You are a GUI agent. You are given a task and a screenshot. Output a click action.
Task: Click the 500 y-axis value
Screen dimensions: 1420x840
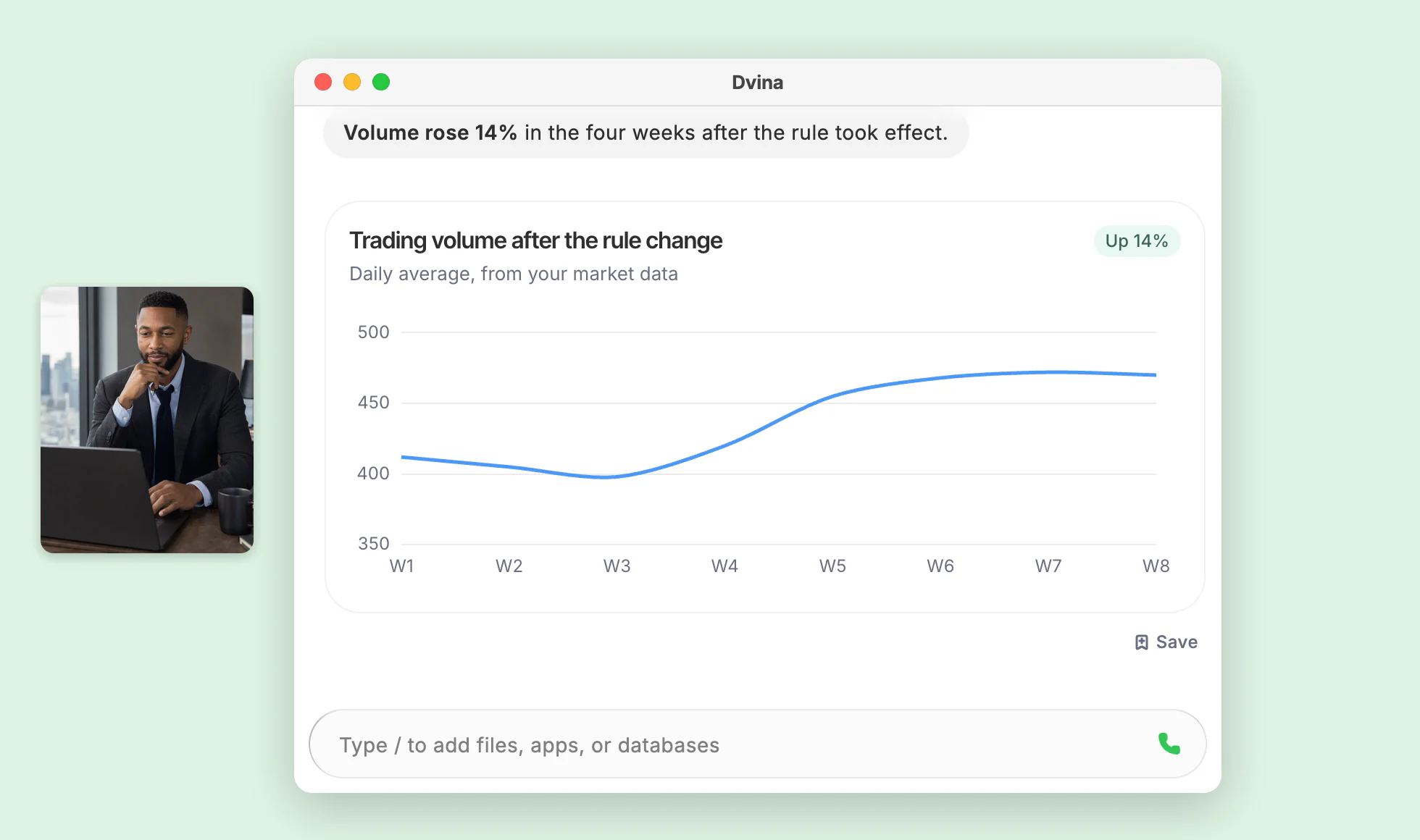pos(374,332)
